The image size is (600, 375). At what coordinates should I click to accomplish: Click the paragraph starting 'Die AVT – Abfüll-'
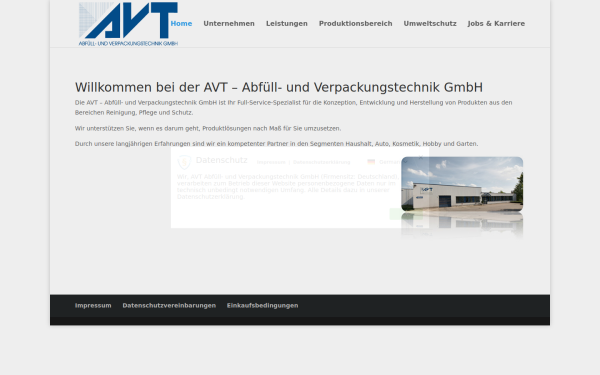293,108
